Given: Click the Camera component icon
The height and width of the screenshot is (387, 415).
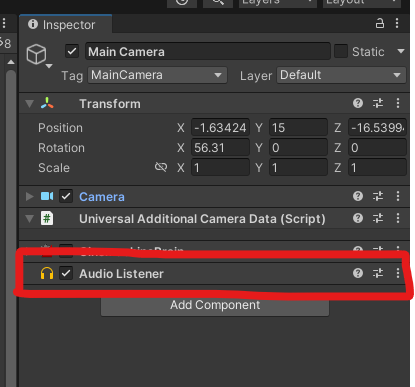Looking at the screenshot, I should coord(47,196).
